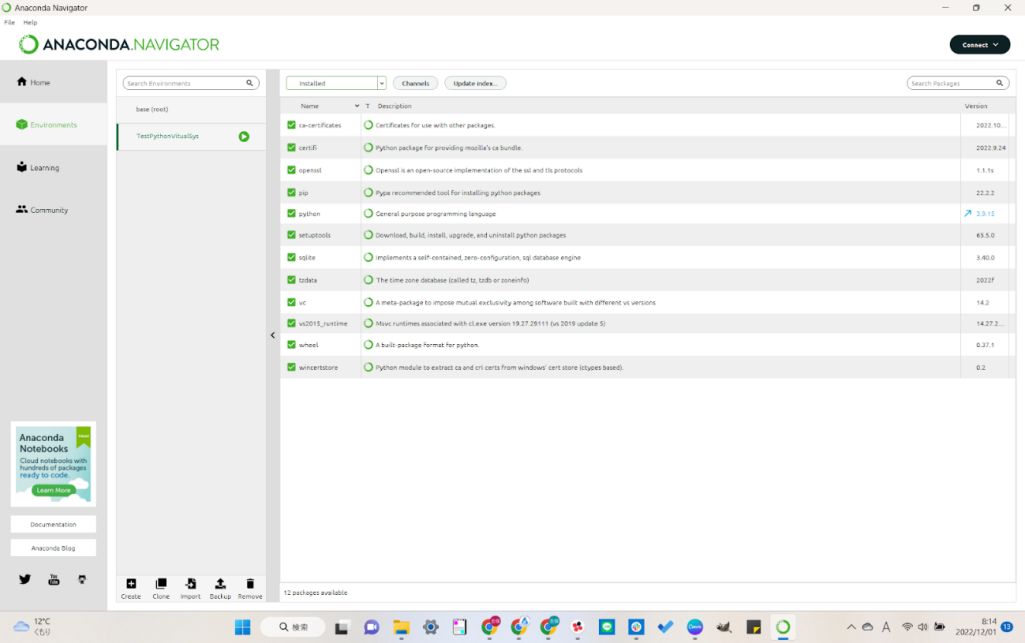Viewport: 1025px width, 643px height.
Task: Open the Anaconda GitHub link icon
Action: pos(82,580)
